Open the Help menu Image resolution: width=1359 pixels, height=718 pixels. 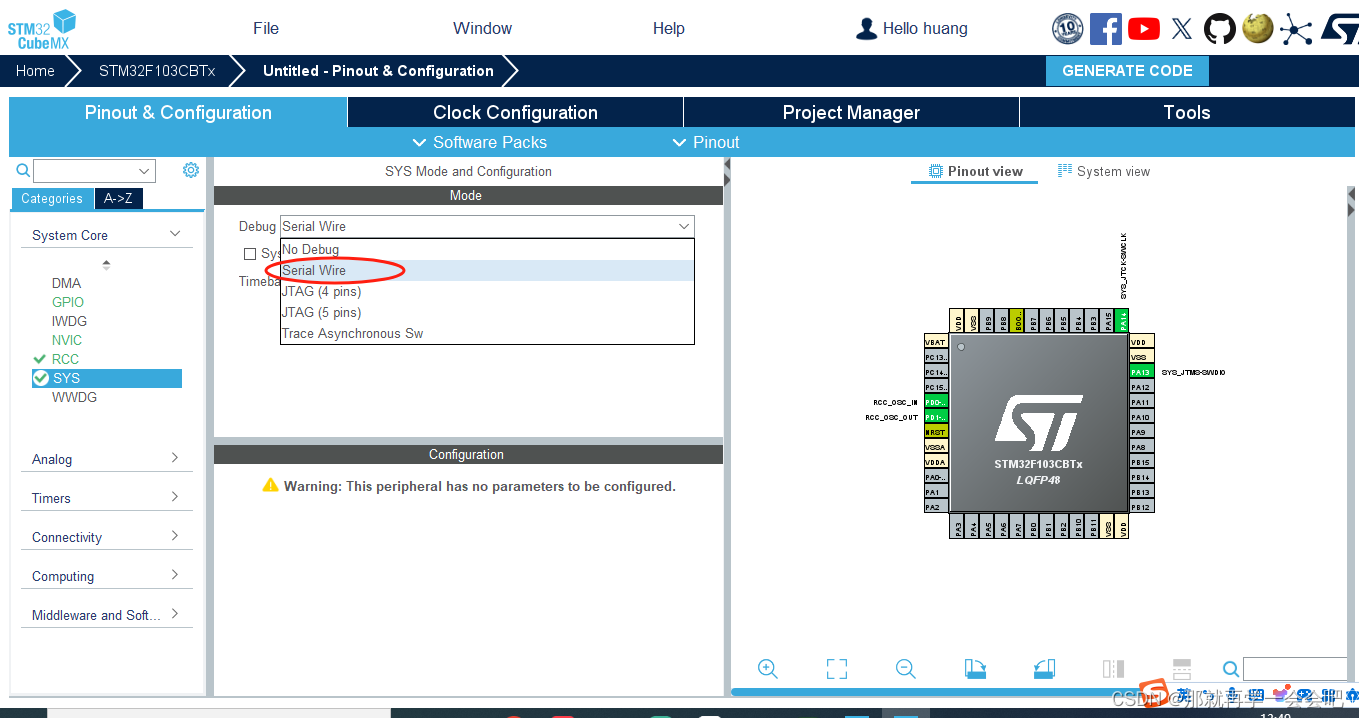point(669,28)
